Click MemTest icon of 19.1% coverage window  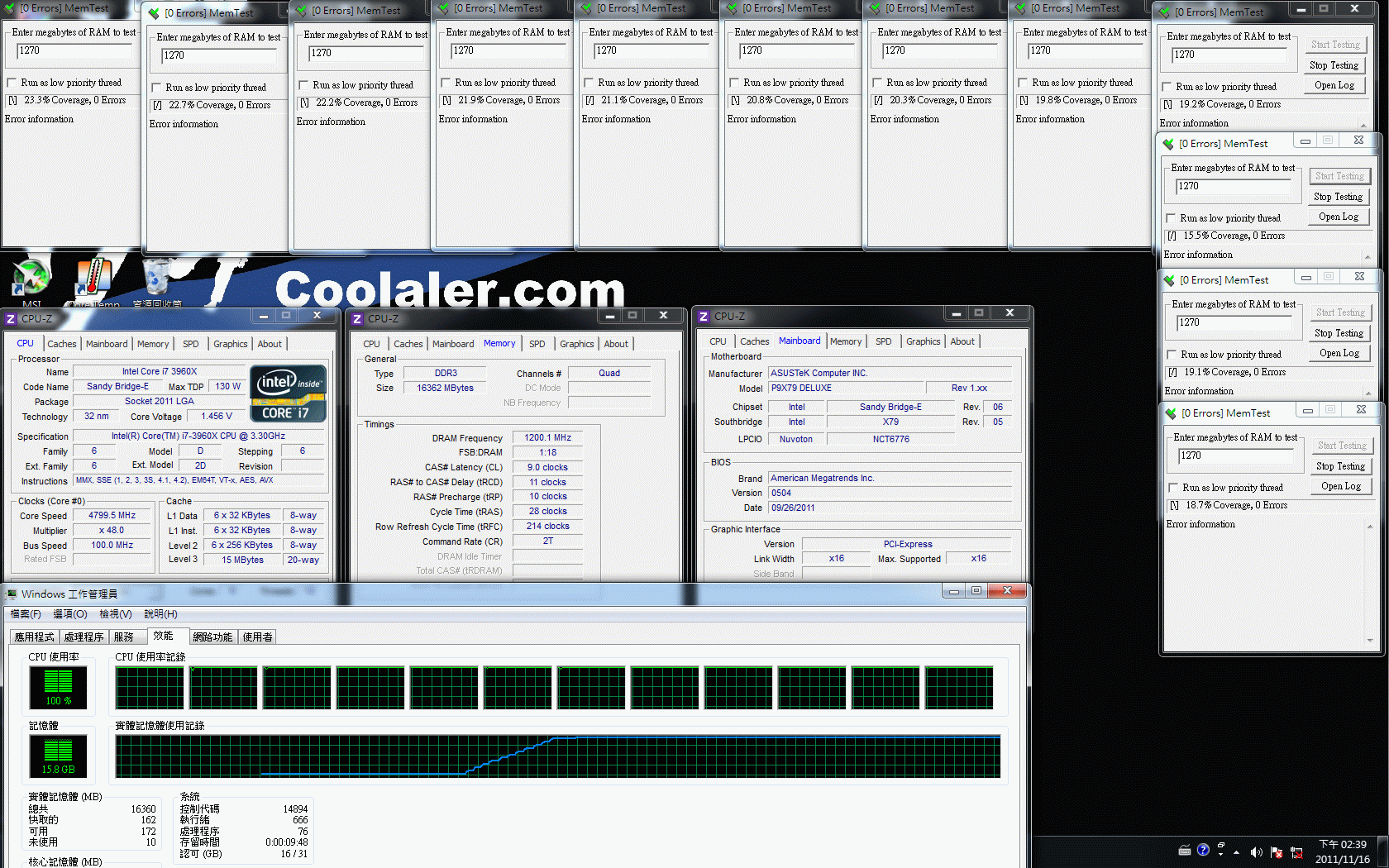coord(1169,280)
